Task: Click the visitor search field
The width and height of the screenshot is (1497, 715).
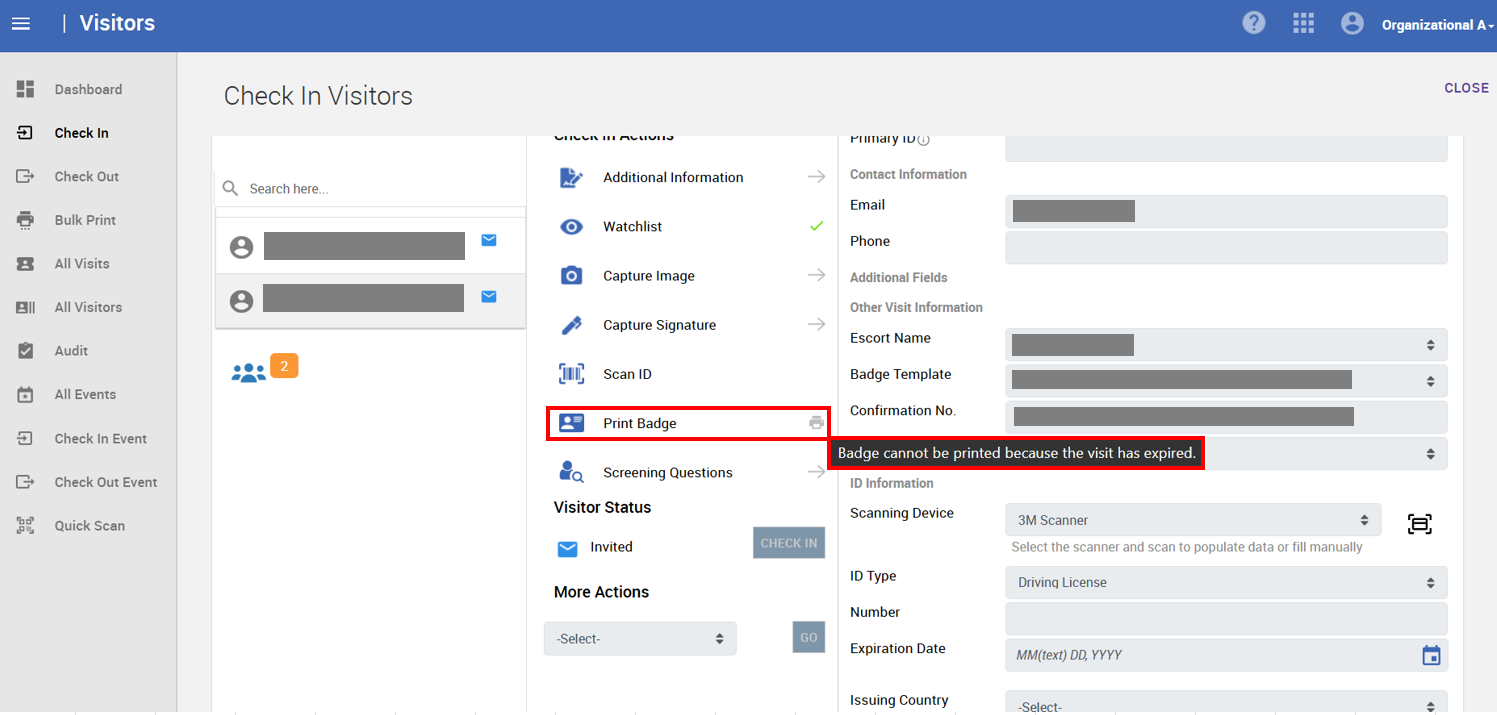Action: tap(380, 188)
